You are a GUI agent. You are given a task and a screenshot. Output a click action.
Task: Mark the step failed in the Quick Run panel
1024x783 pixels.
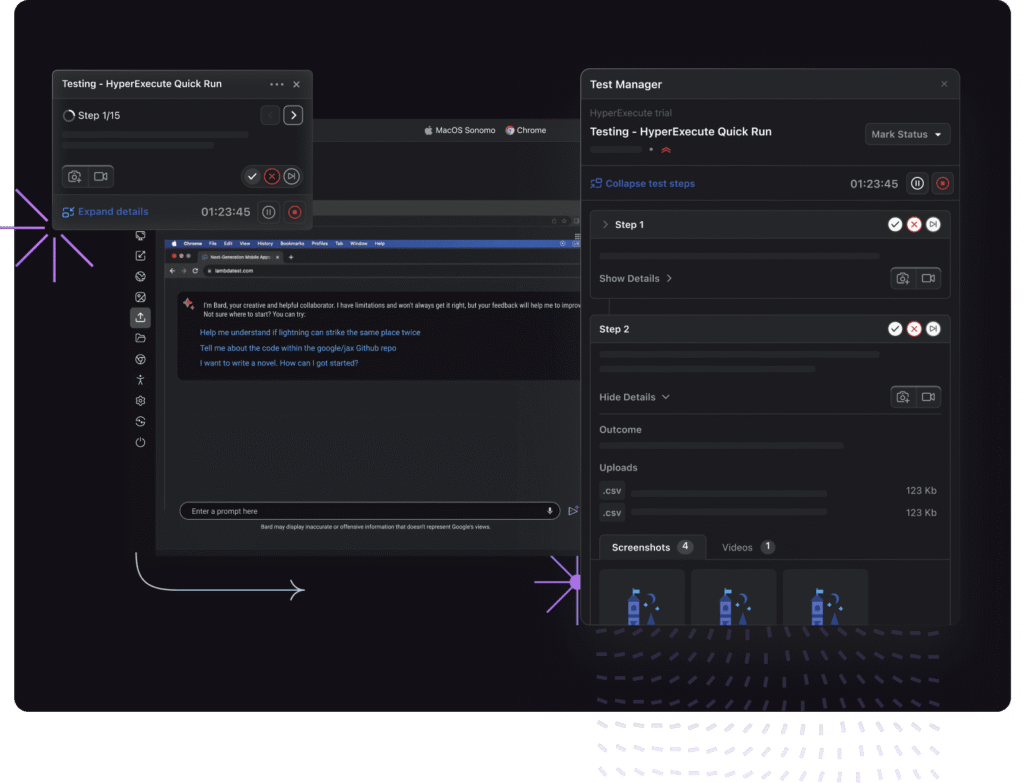(272, 176)
